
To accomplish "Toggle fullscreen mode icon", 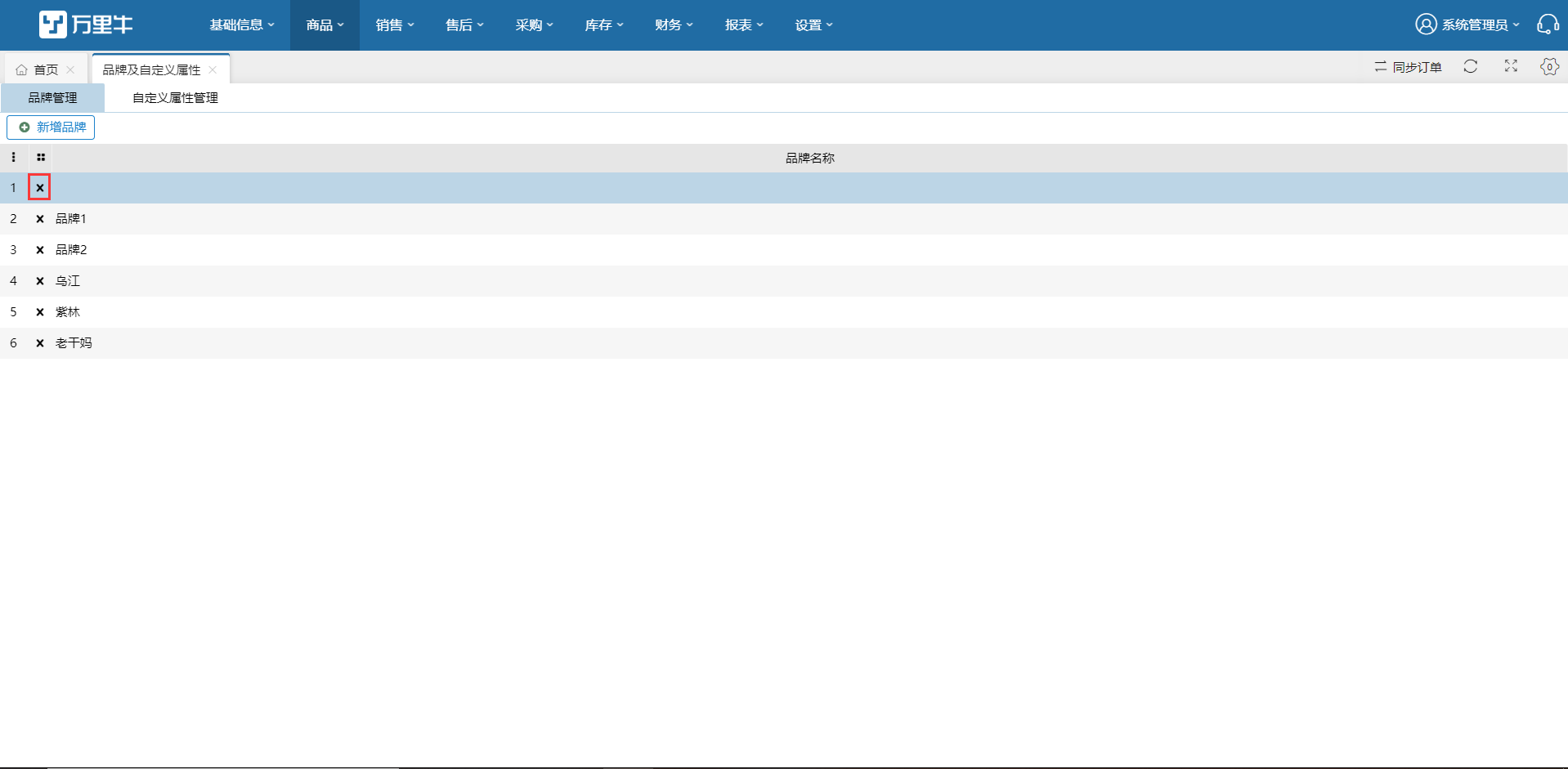I will [1511, 67].
